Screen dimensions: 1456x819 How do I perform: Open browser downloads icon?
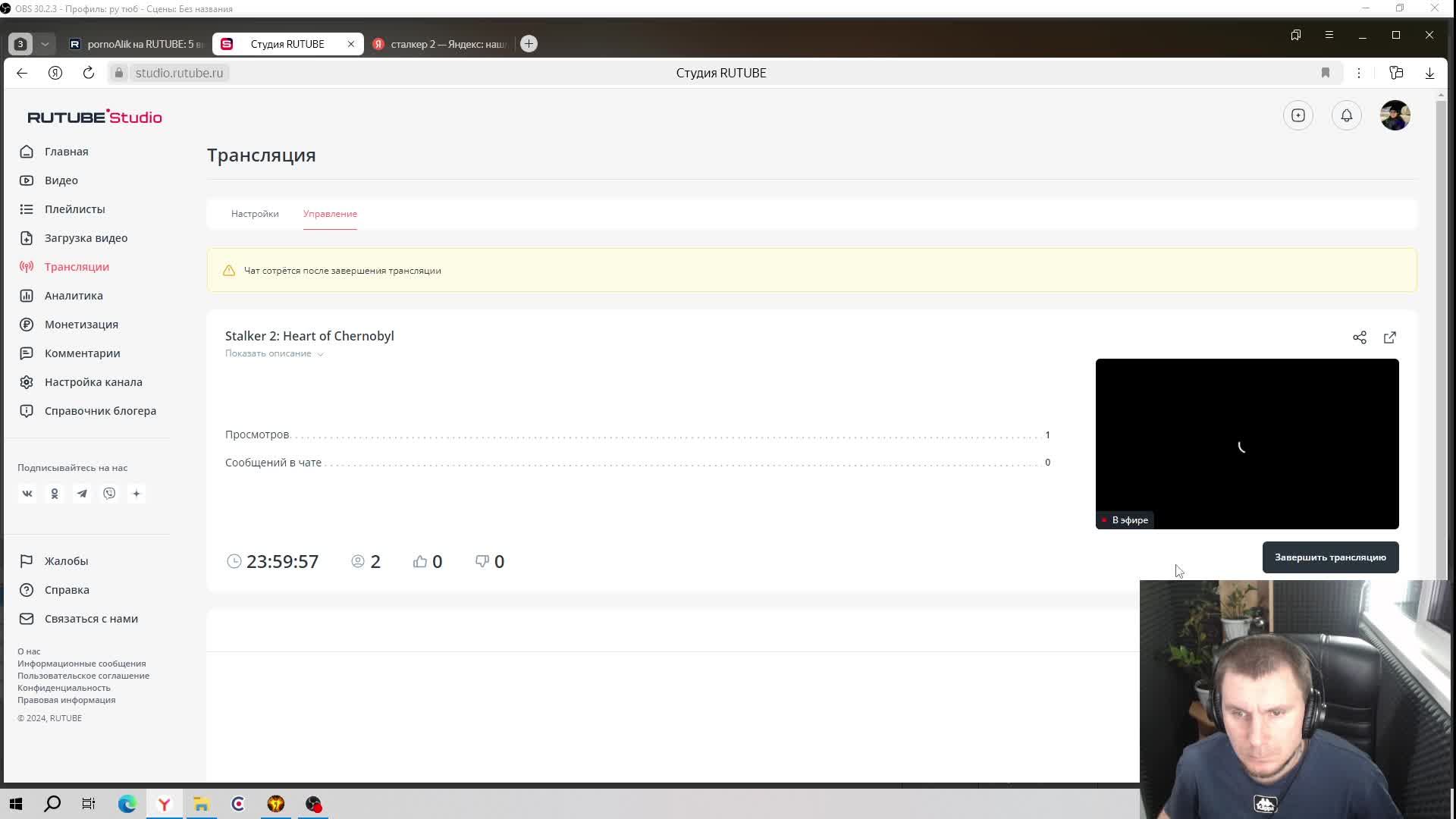1429,73
